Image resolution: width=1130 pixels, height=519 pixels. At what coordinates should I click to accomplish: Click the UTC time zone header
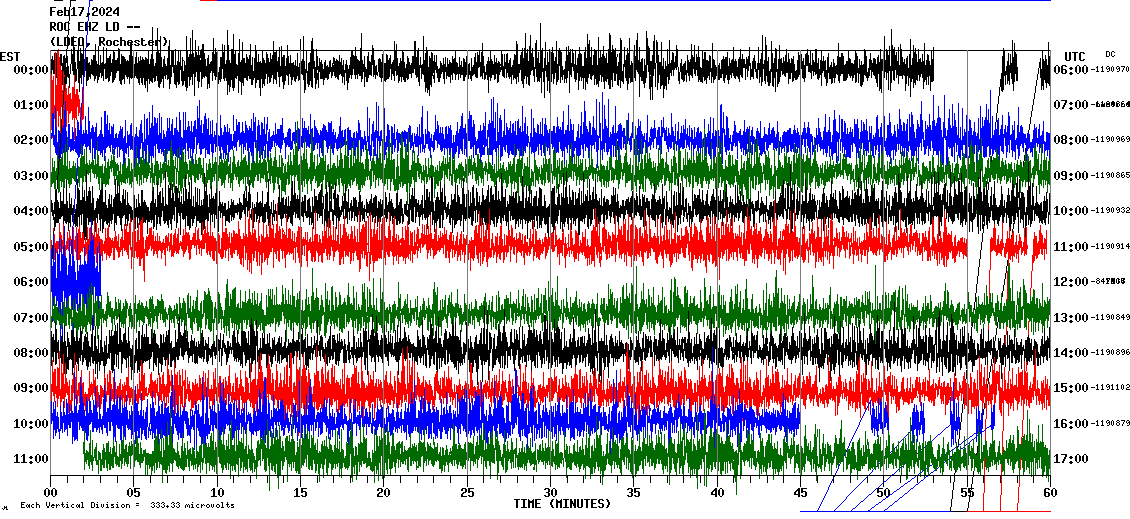[x=1075, y=56]
